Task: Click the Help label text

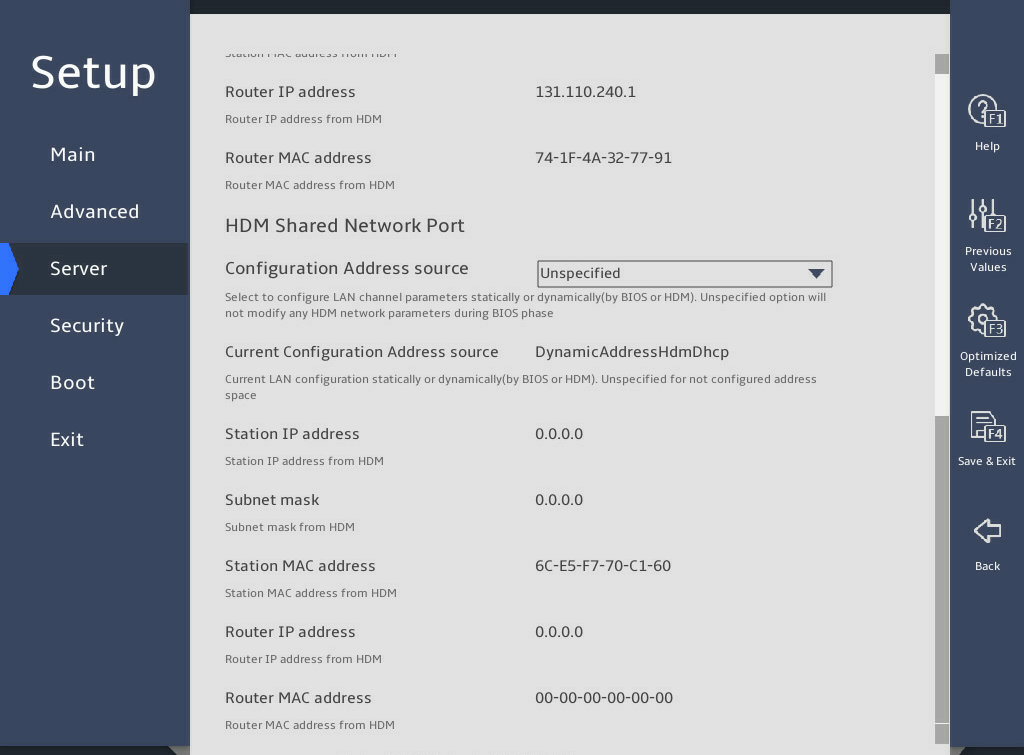Action: click(987, 146)
